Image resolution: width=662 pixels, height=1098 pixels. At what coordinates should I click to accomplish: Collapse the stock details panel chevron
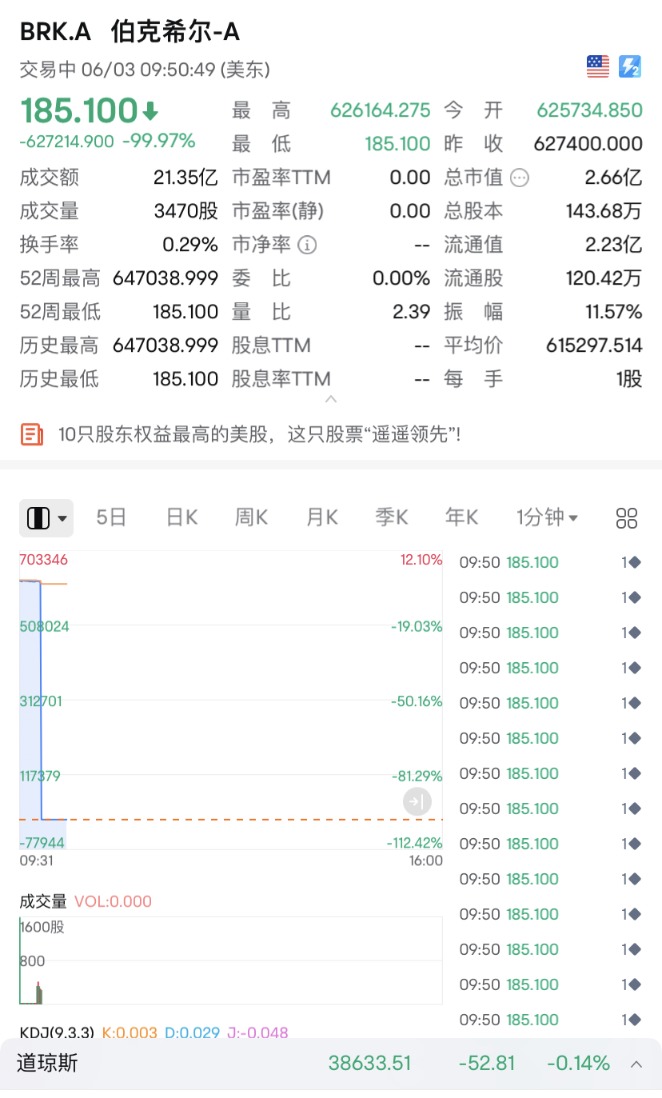[x=331, y=399]
